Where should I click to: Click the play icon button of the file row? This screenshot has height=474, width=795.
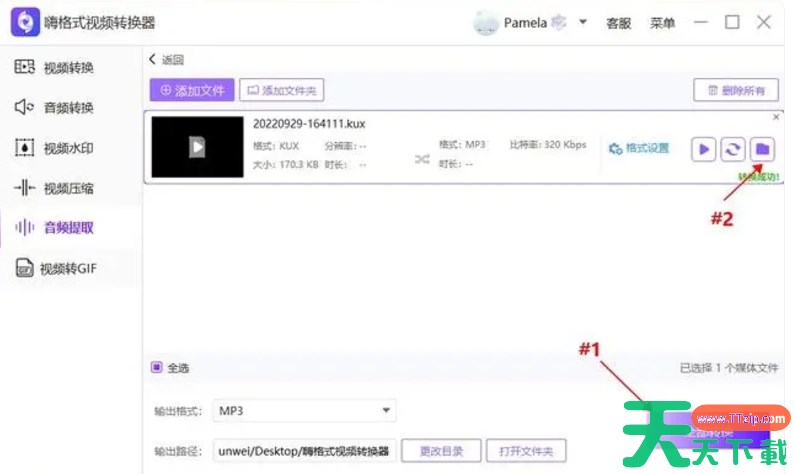point(703,149)
